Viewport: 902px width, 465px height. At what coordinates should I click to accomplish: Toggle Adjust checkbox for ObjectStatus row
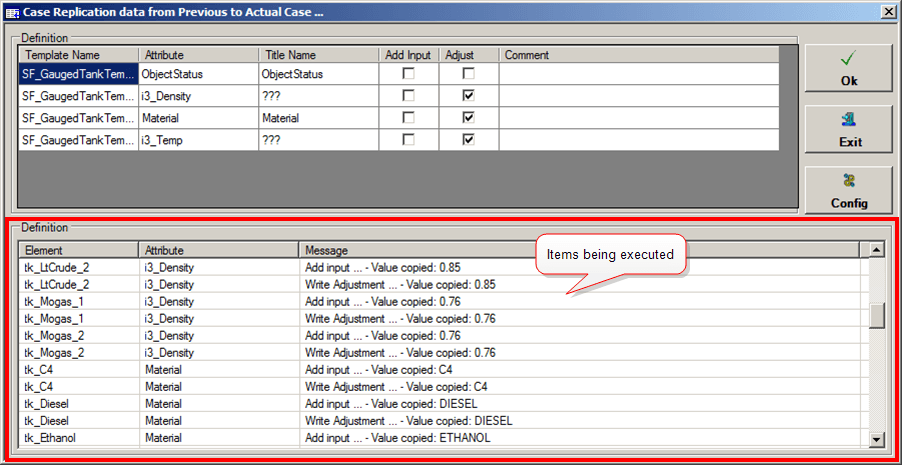tap(468, 74)
